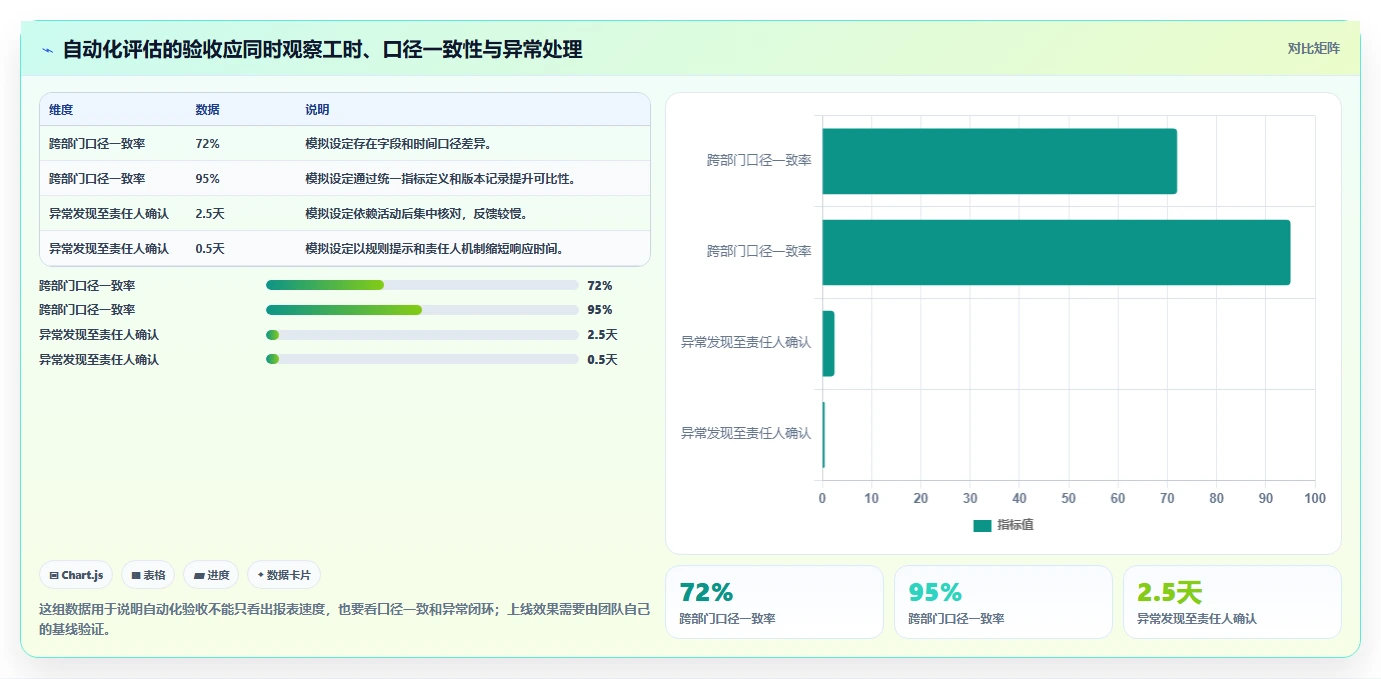Select the 2.5天 cell in the table
This screenshot has height=679, width=1381.
pyautogui.click(x=210, y=214)
